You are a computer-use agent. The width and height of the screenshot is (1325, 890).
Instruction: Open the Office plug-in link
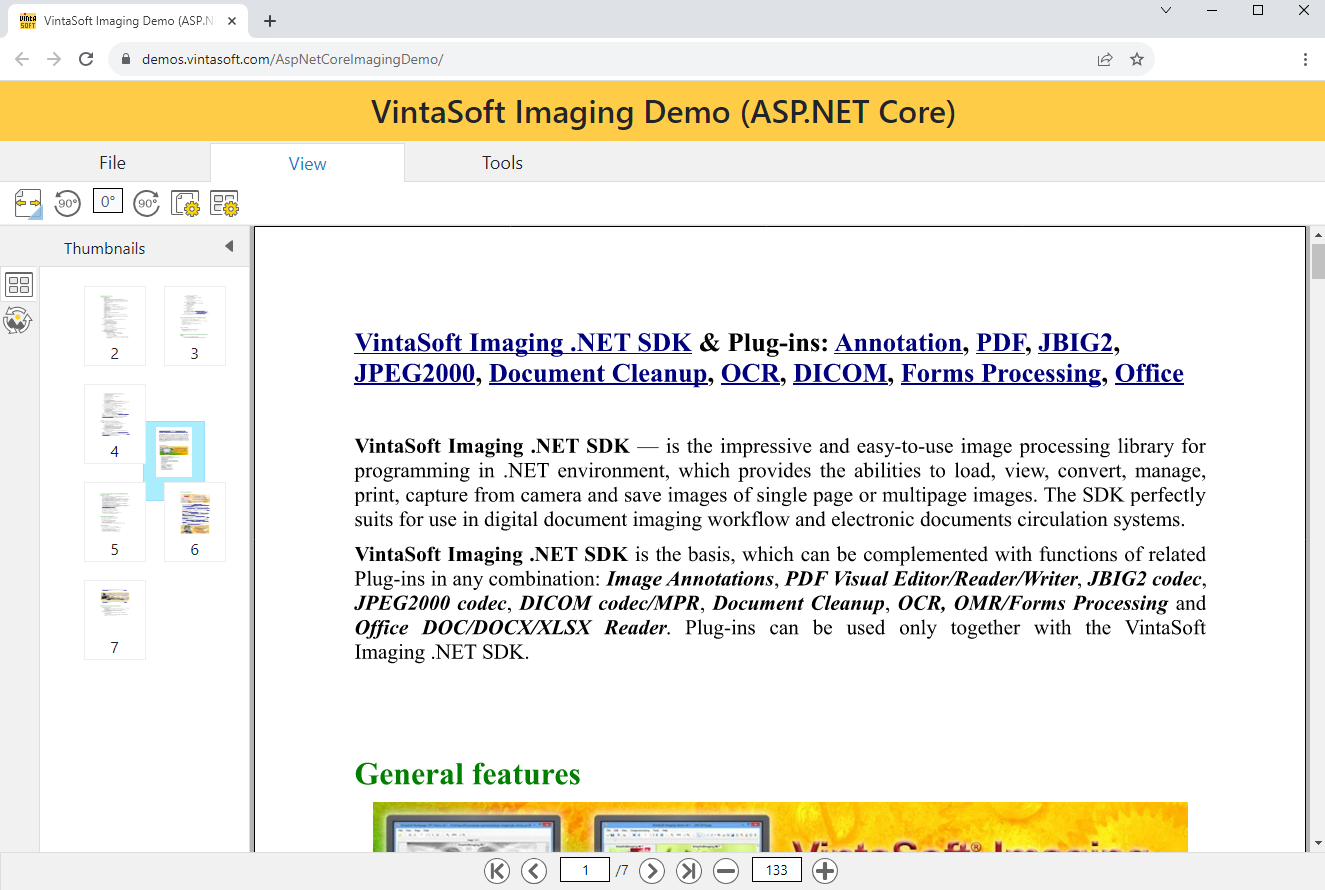point(1149,373)
